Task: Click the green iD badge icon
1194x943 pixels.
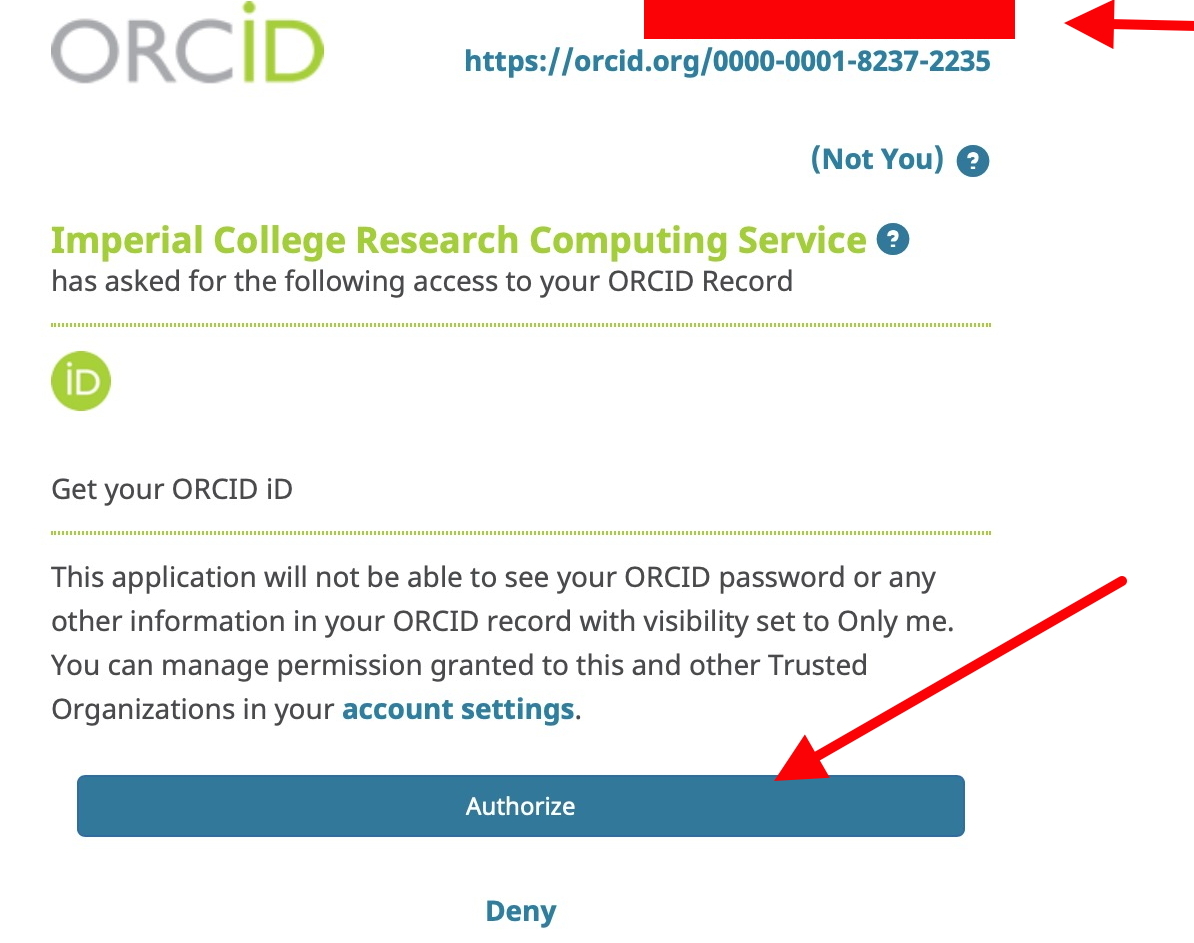Action: click(81, 382)
